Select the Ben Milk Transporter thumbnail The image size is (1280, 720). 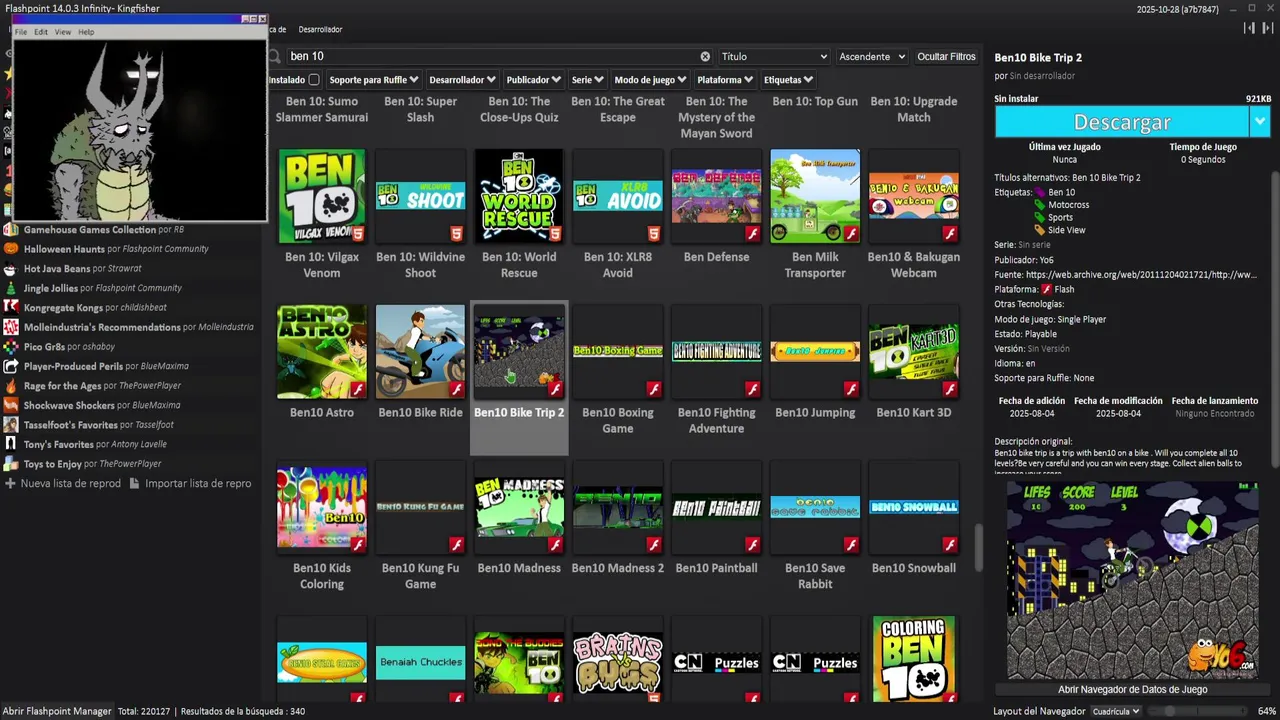815,196
